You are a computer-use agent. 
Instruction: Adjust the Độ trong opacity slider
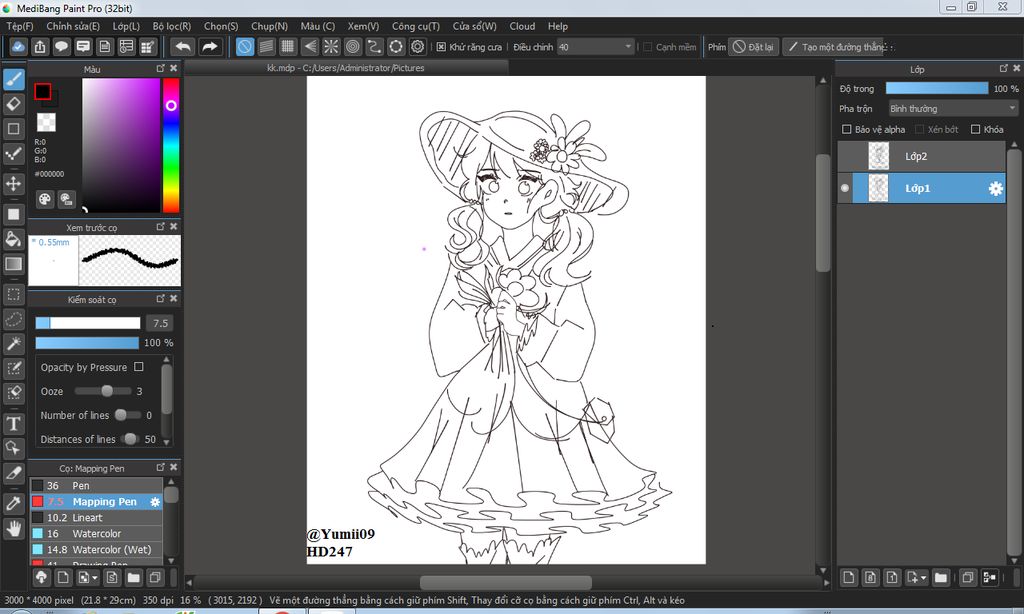tap(936, 88)
